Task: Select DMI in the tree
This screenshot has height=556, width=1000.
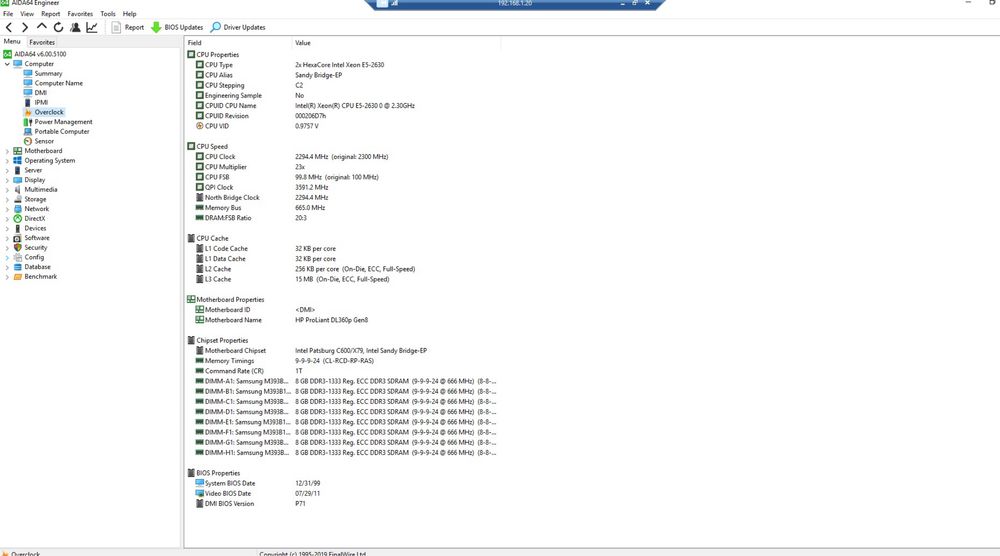Action: coord(41,93)
